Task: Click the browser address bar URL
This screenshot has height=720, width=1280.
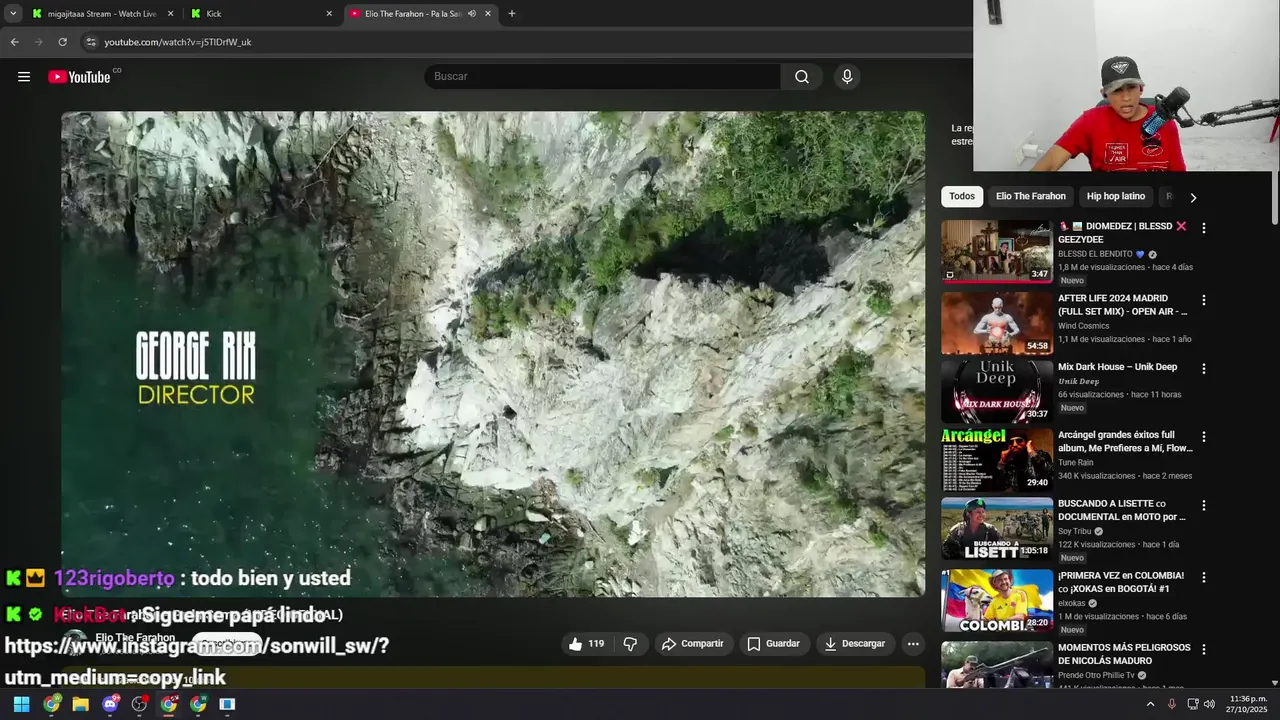Action: point(178,42)
